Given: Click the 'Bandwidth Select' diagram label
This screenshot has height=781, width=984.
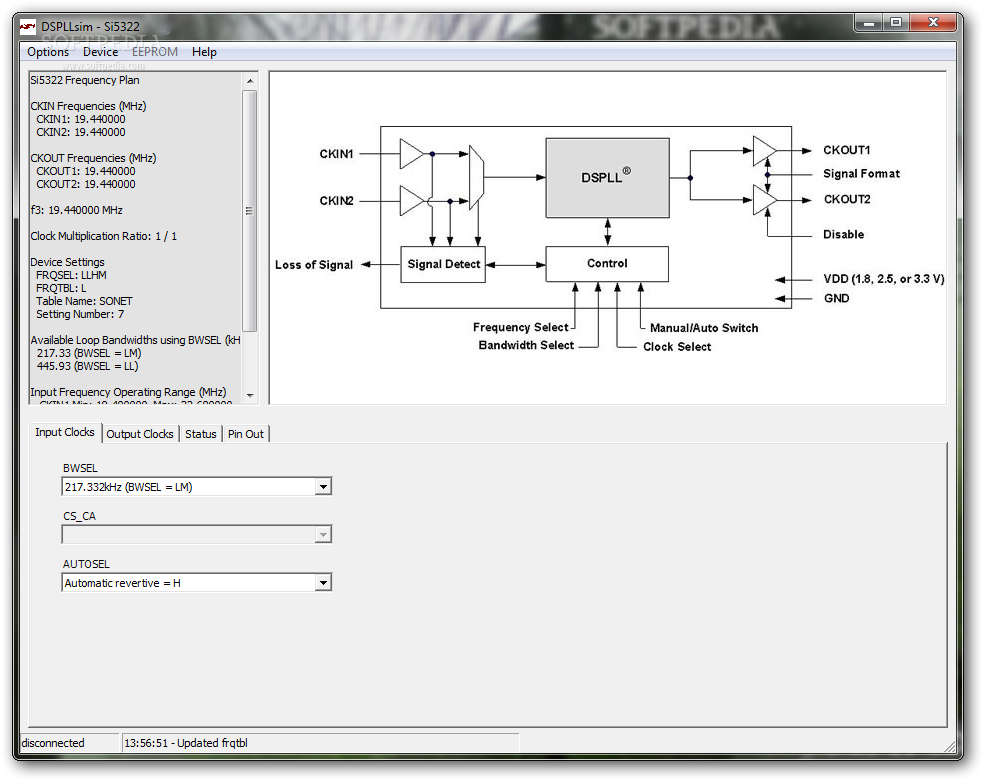Looking at the screenshot, I should [x=526, y=346].
